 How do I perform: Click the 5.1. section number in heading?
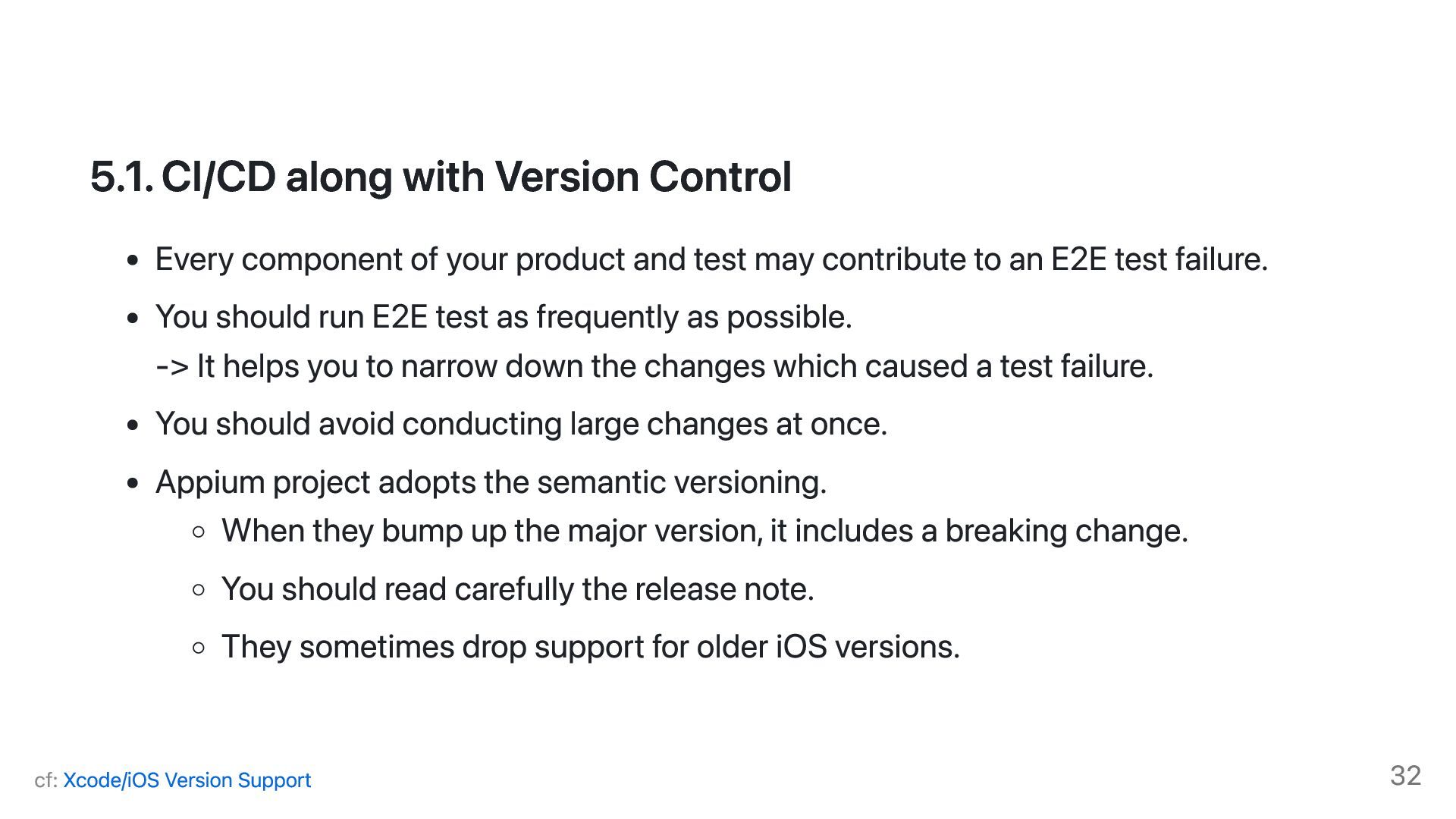point(121,177)
